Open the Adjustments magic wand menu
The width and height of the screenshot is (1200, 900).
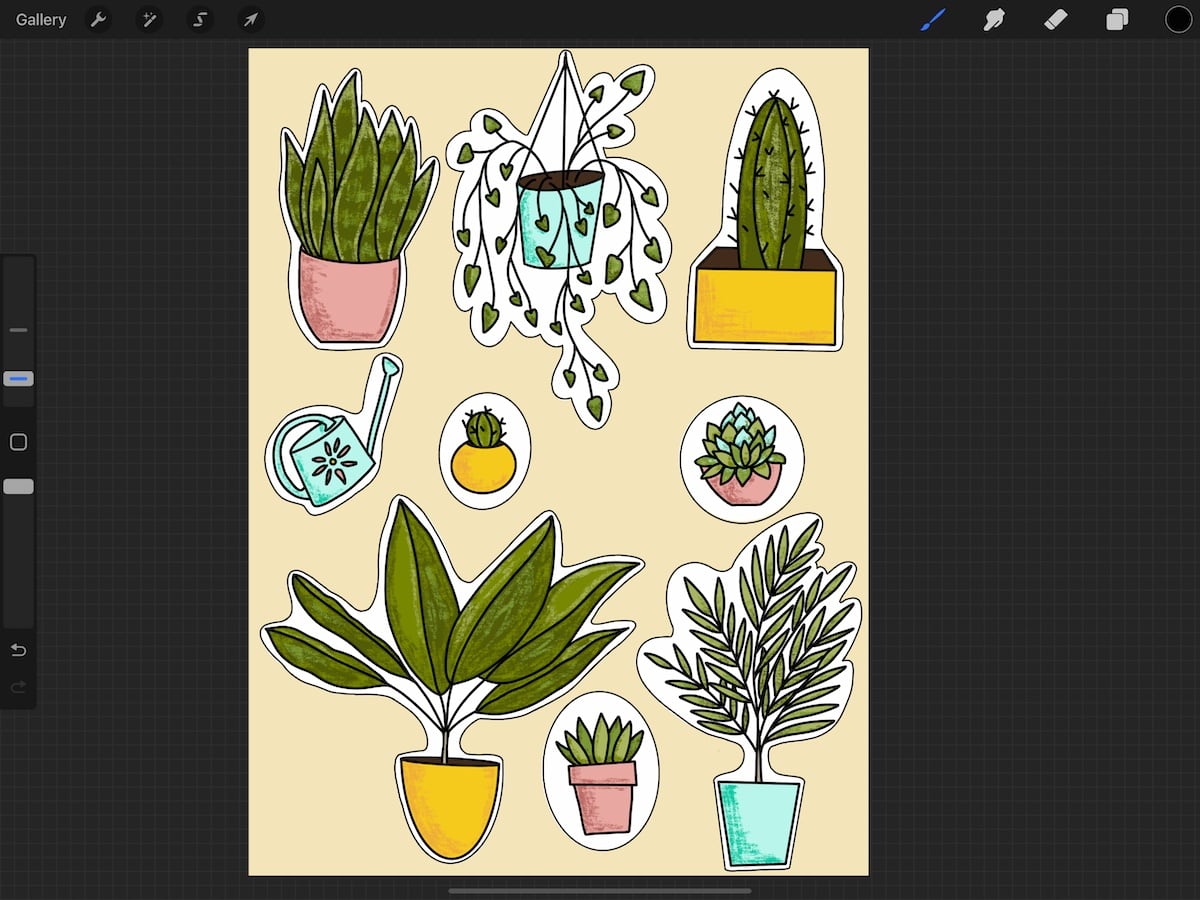point(149,19)
